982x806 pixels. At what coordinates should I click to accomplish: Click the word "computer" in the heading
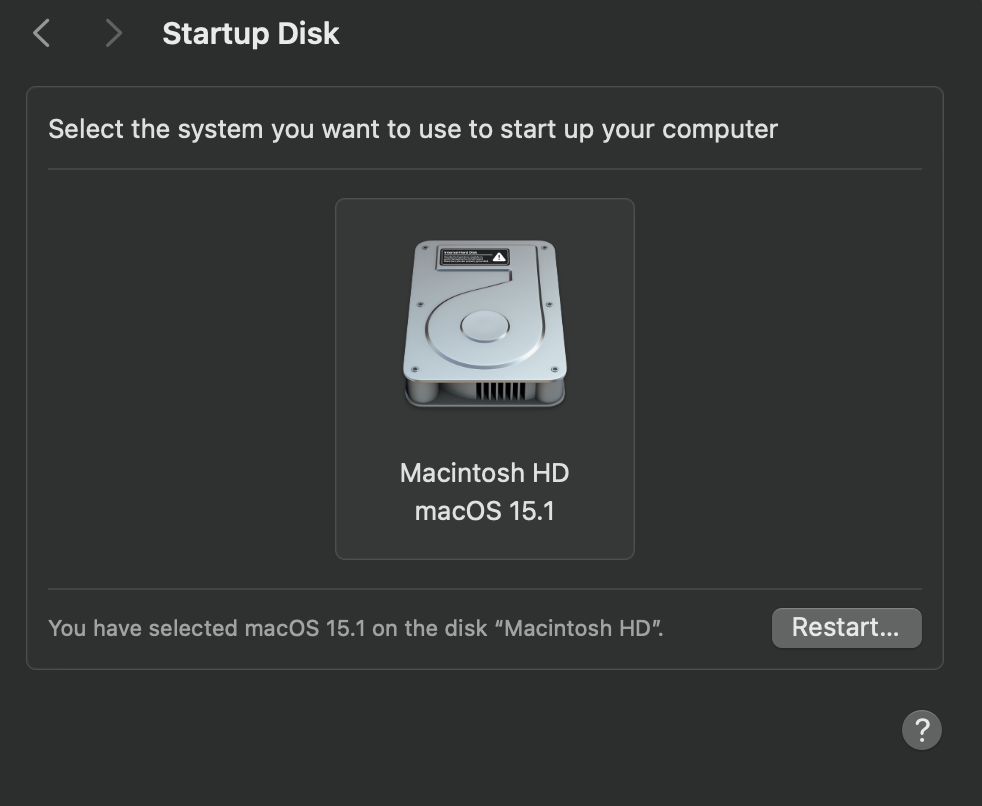[x=720, y=129]
